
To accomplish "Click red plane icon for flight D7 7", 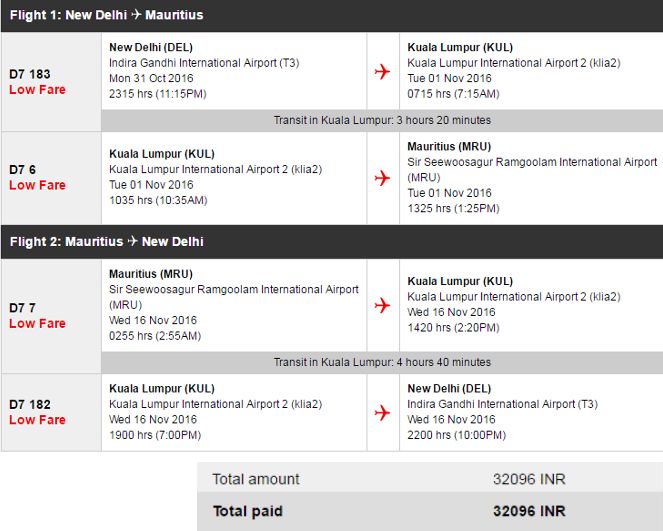I will pyautogui.click(x=382, y=306).
